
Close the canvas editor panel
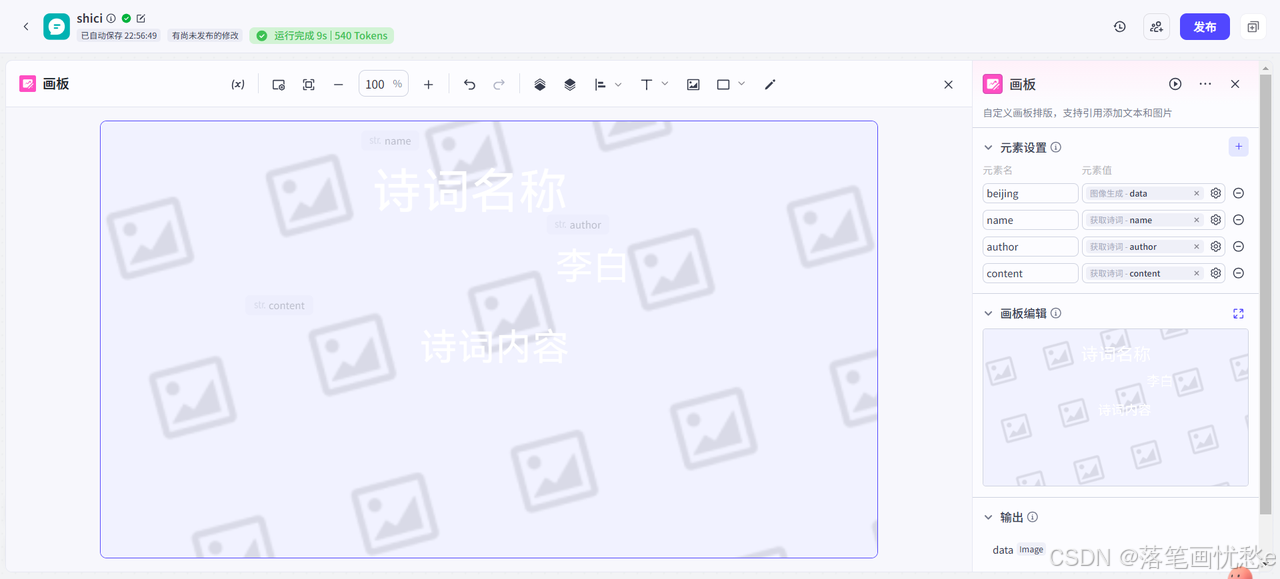tap(948, 85)
